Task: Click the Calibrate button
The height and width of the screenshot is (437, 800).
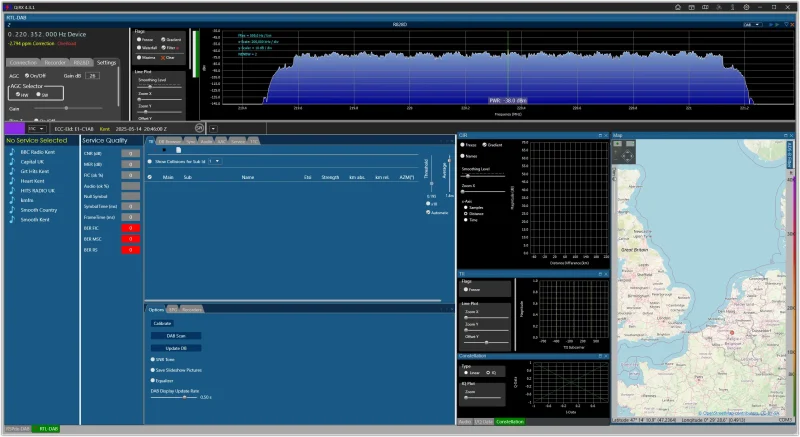Action: tap(162, 324)
